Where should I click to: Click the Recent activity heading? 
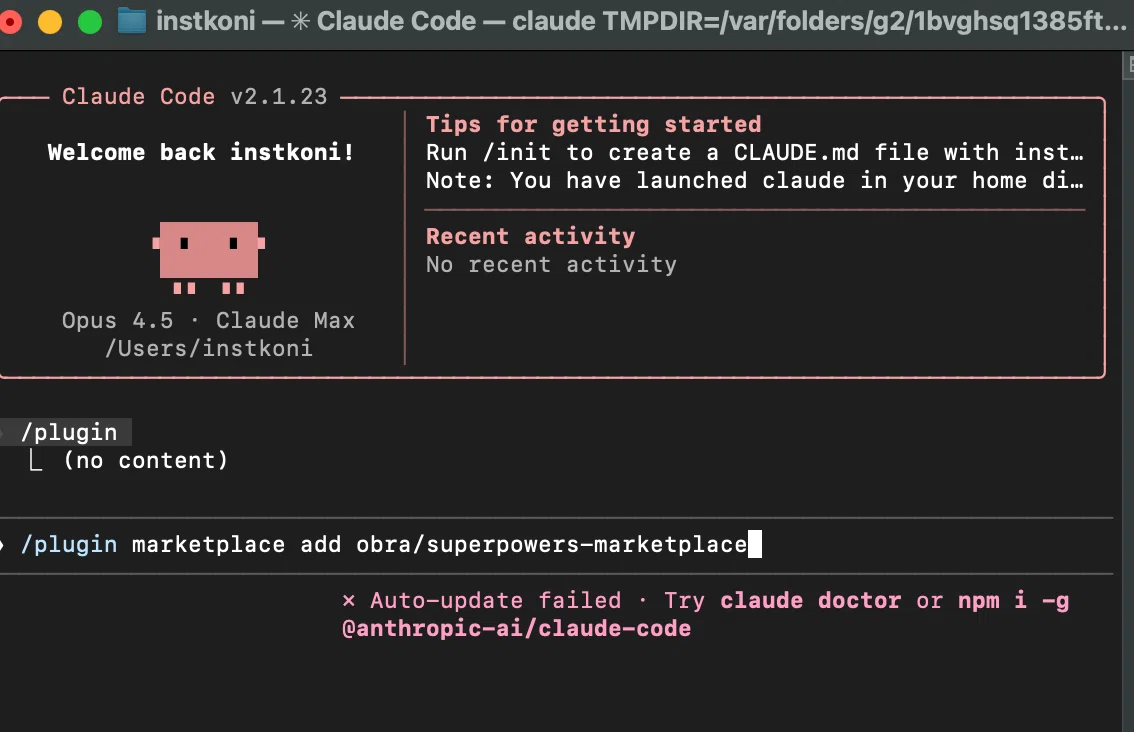coord(530,237)
